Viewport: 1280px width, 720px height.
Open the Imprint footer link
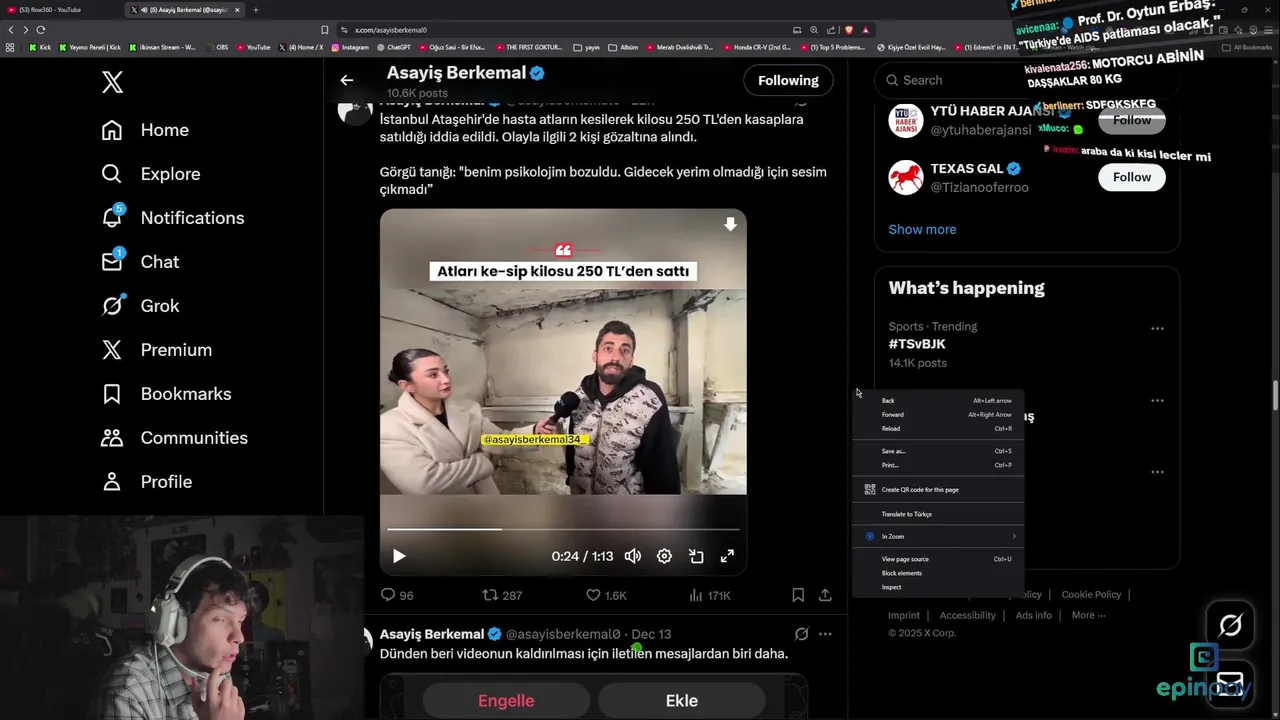pos(904,616)
